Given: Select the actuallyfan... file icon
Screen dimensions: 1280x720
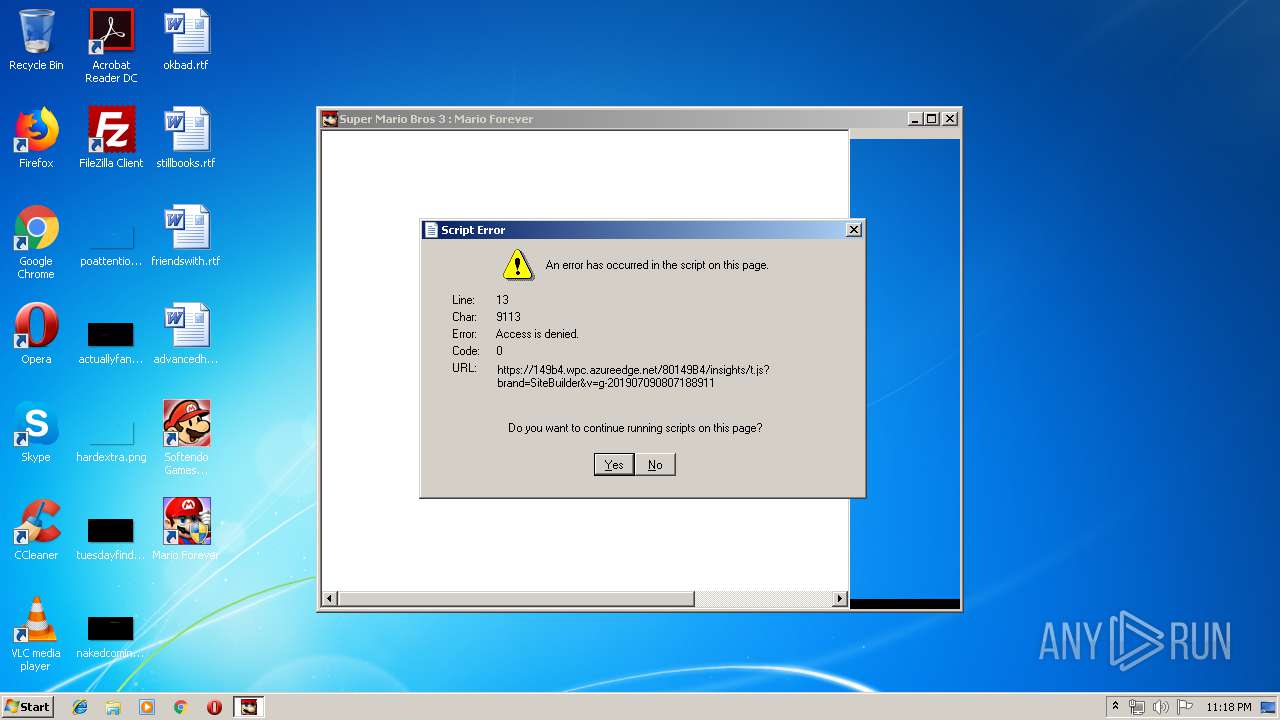Looking at the screenshot, I should 111,340.
